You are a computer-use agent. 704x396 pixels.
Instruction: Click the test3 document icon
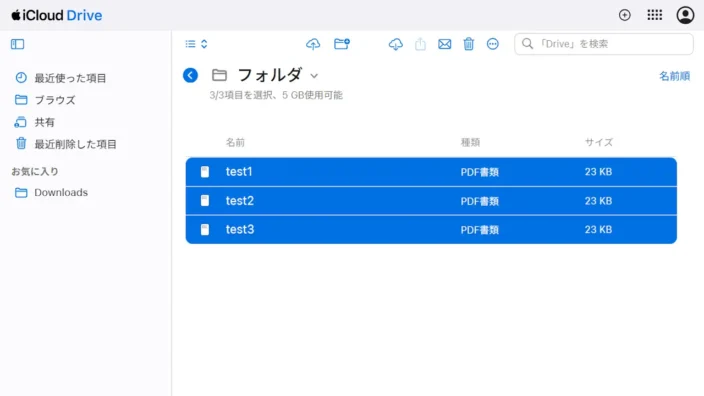pos(205,229)
